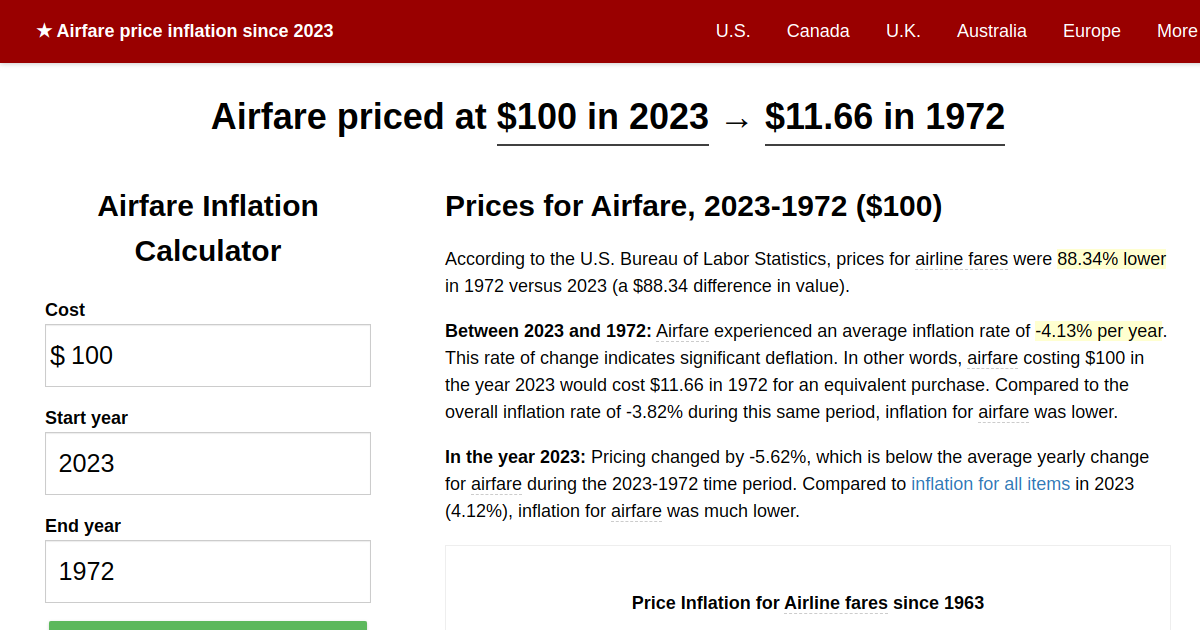The height and width of the screenshot is (630, 1200).
Task: Select U.S. in the top navigation
Action: click(x=733, y=31)
